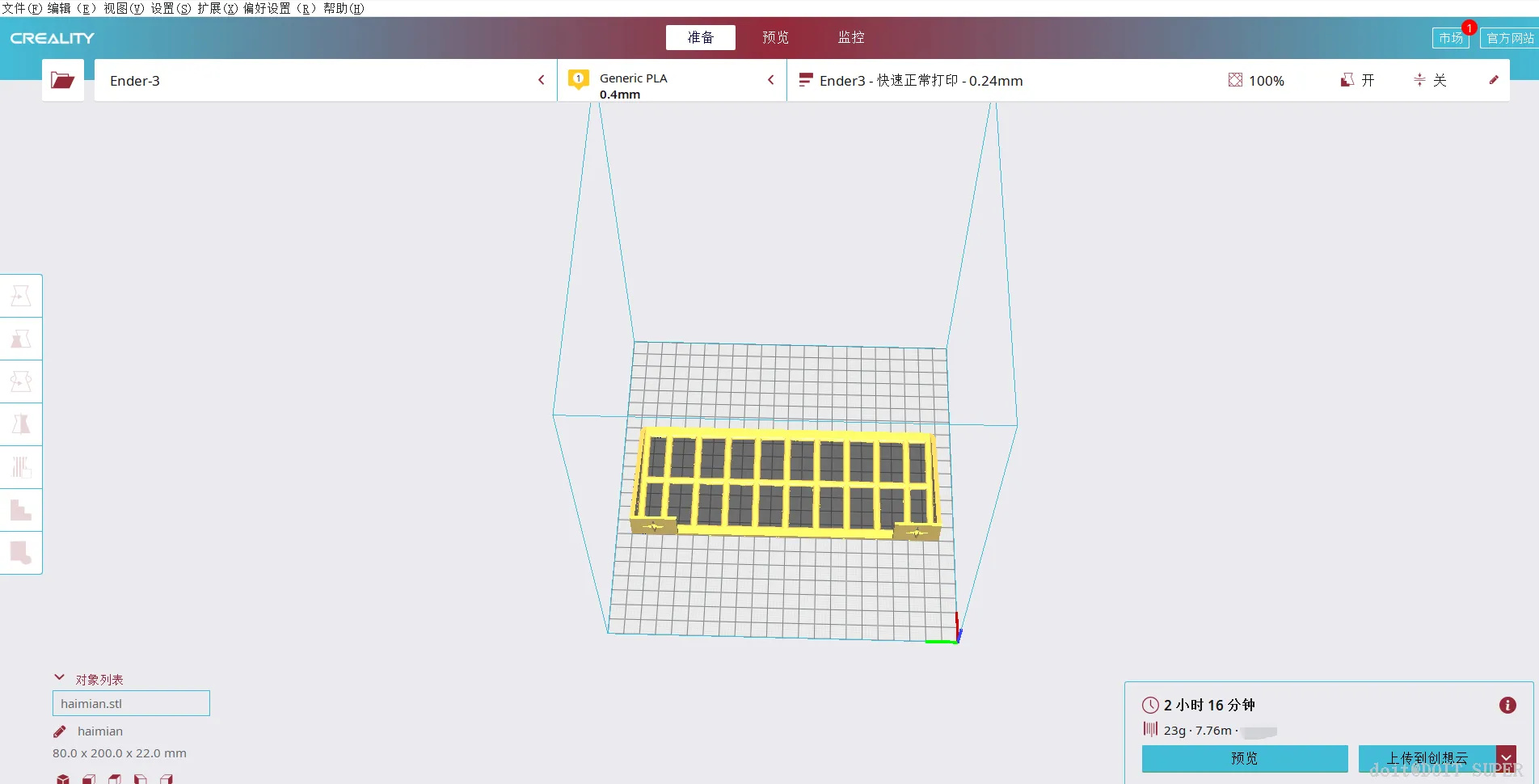1539x784 pixels.
Task: Expand the Ender-3 printer selector
Action: pos(326,80)
